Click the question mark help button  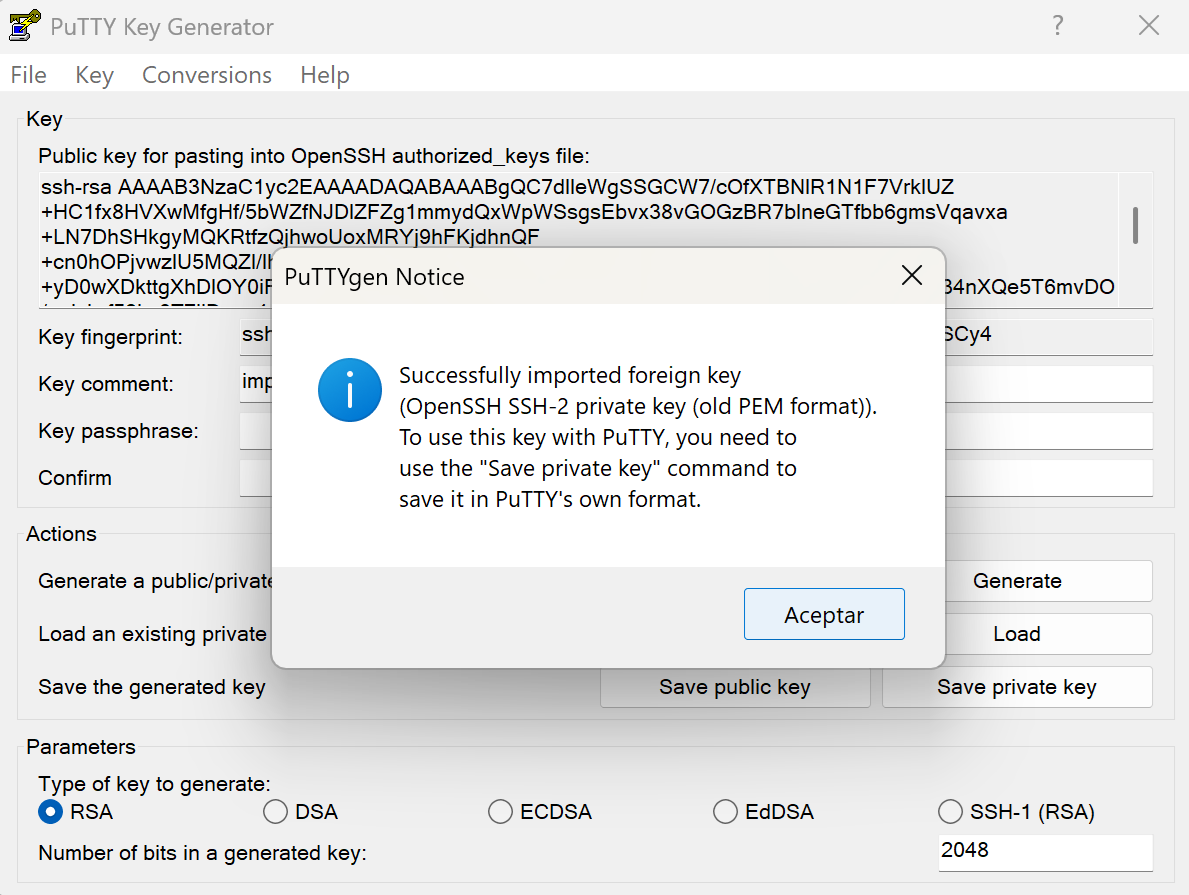tap(1058, 26)
